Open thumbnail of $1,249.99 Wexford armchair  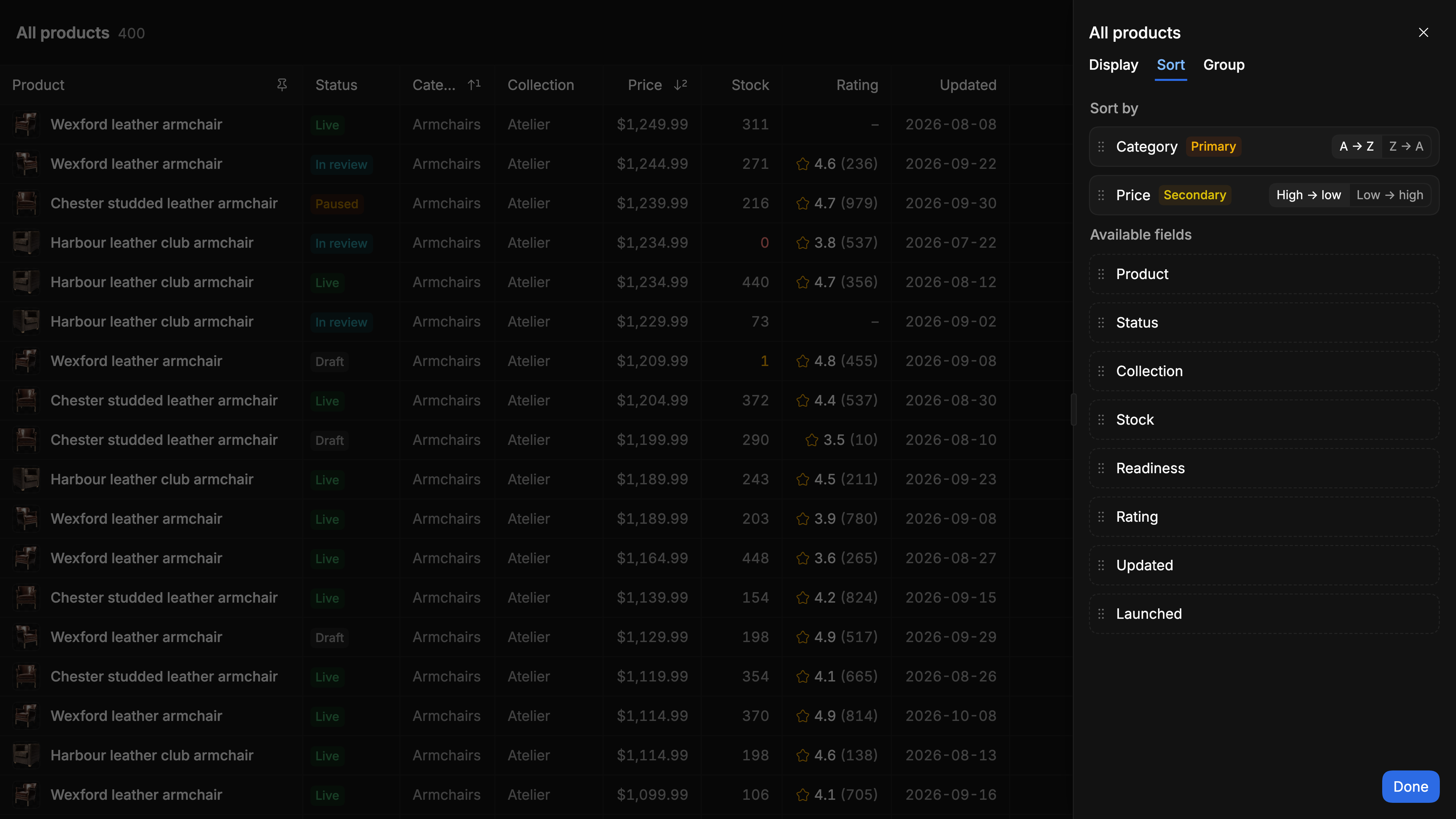(x=26, y=124)
